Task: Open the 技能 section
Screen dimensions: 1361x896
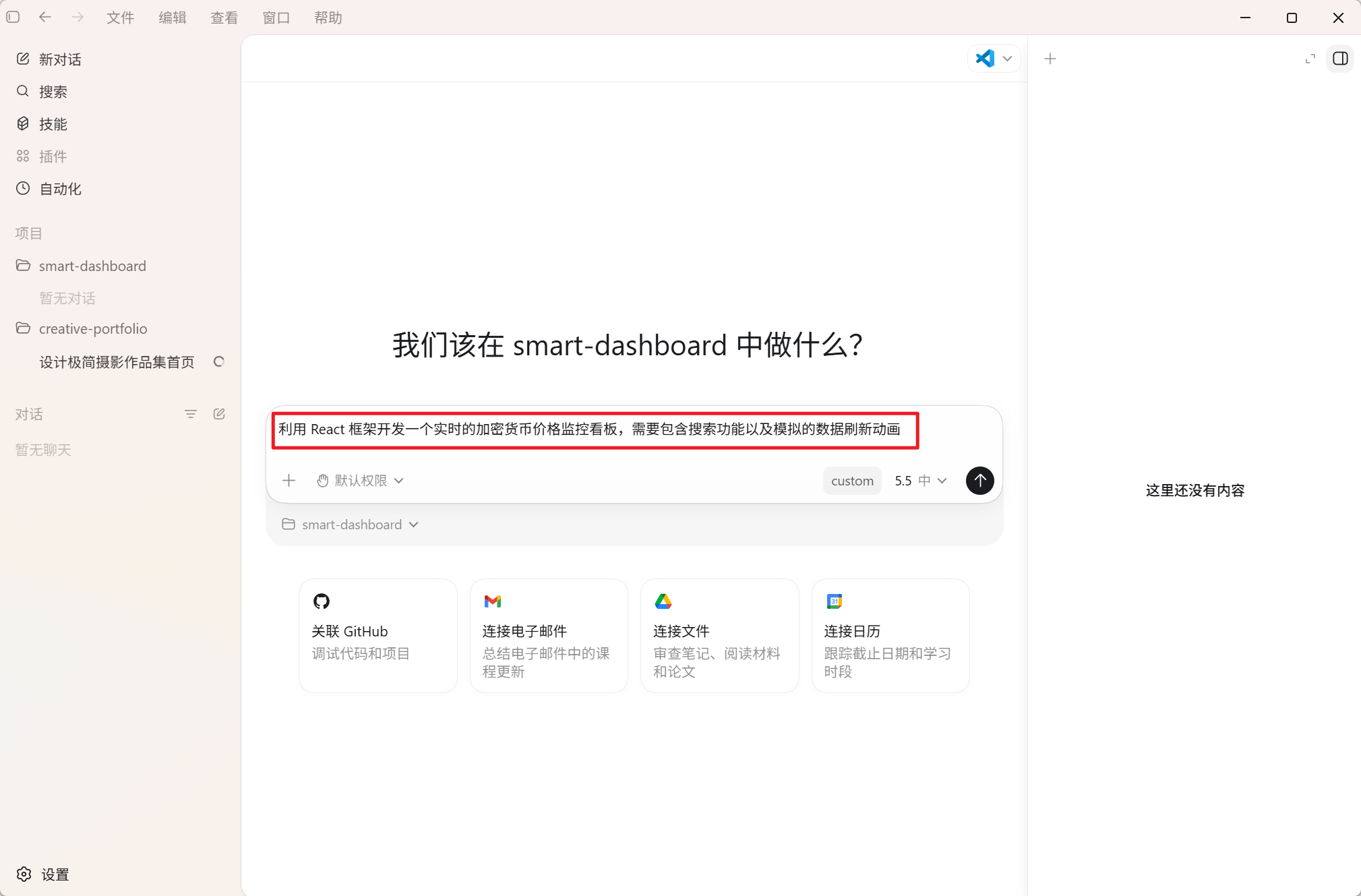Action: [x=120, y=124]
